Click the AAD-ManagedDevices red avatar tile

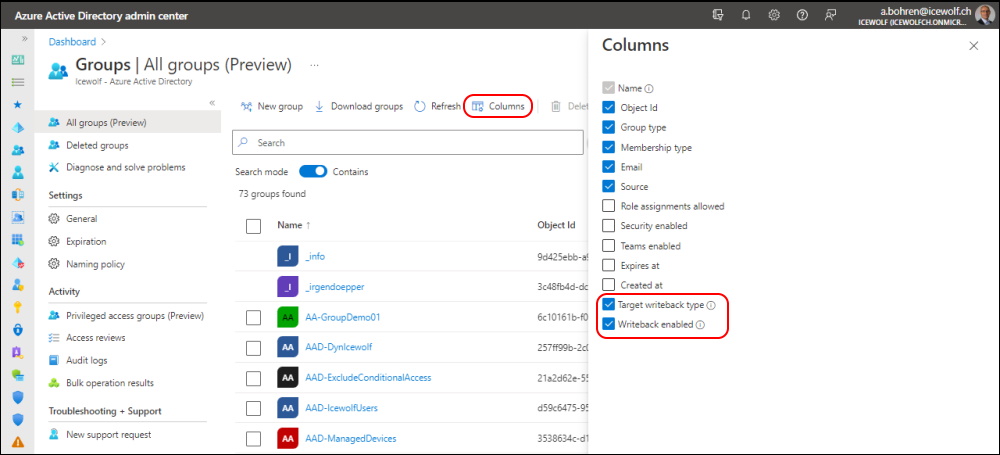[x=288, y=438]
